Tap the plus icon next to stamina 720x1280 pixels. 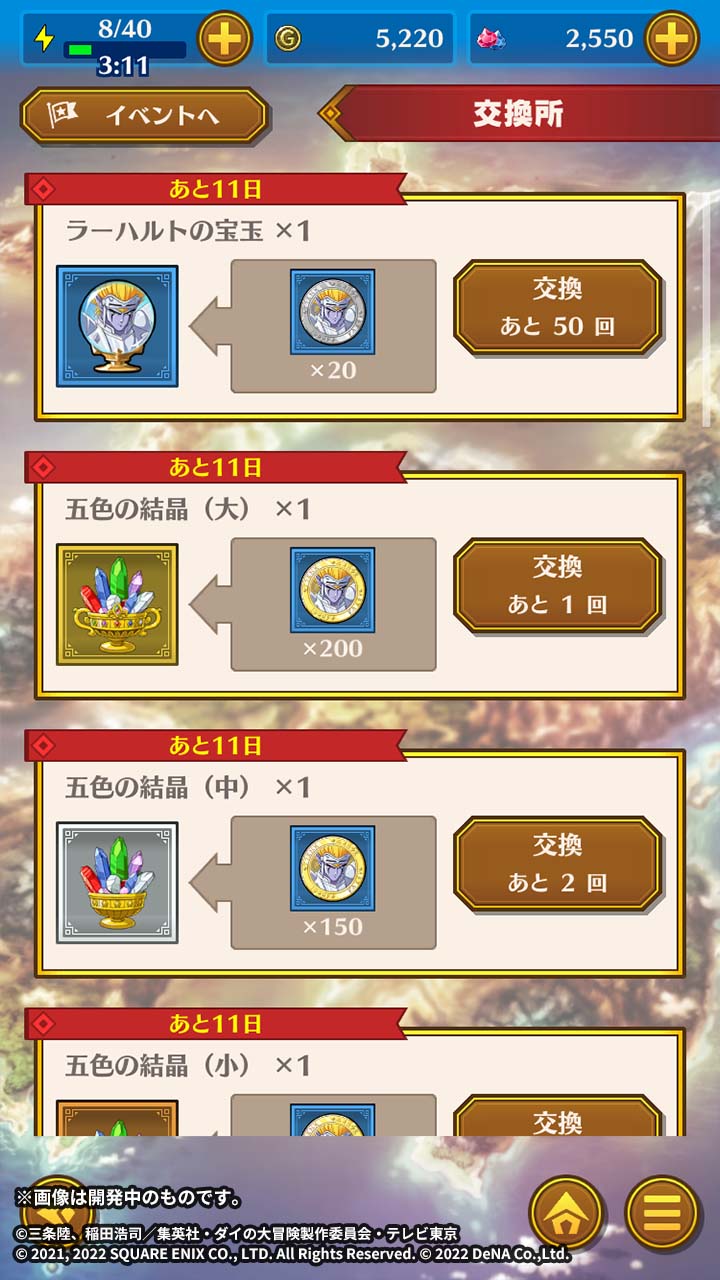point(225,39)
